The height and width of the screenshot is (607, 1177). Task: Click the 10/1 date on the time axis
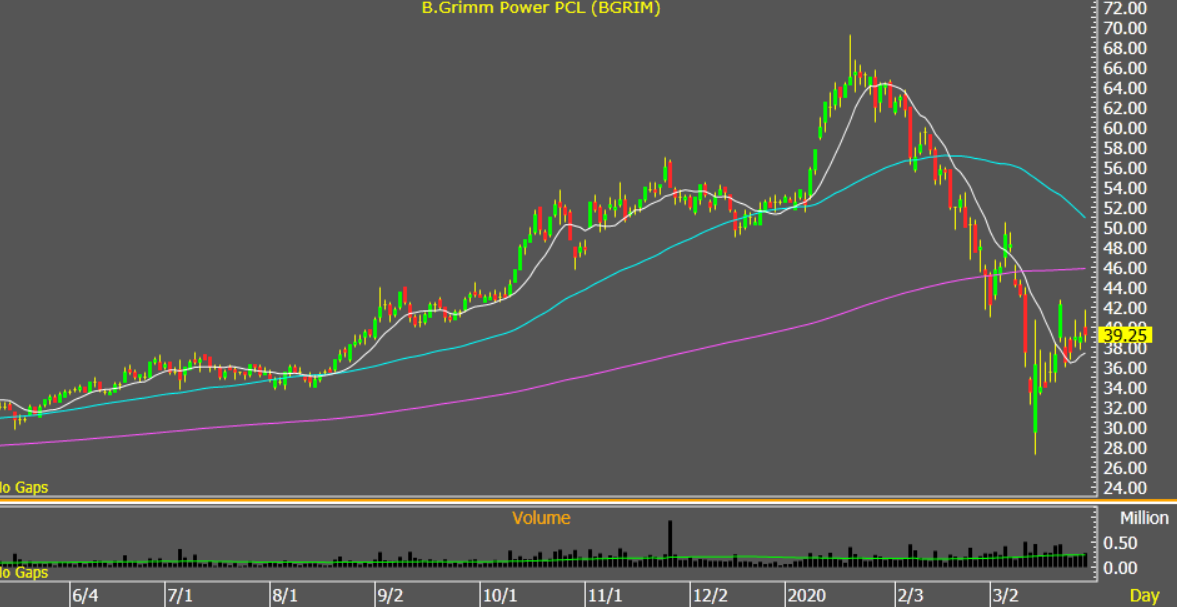pyautogui.click(x=500, y=596)
